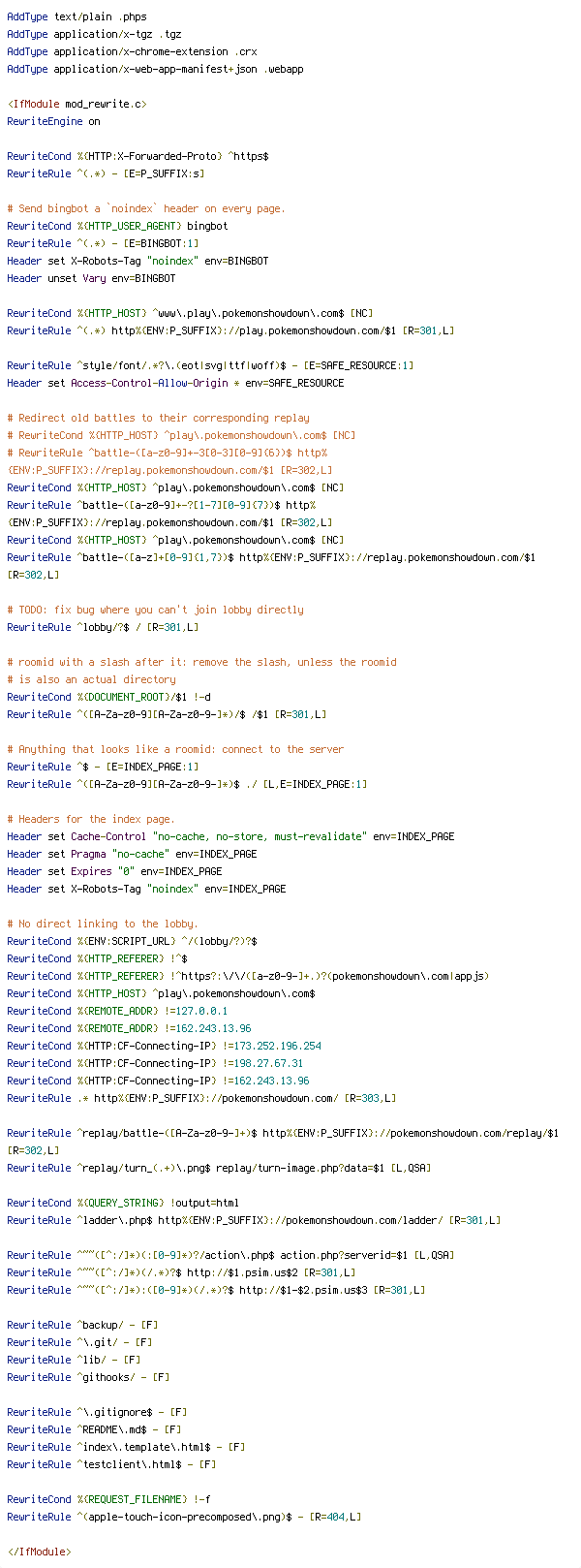Click the 'ENV:SCRIPT_URL' condition line
The image size is (581, 1568).
pyautogui.click(x=132, y=941)
